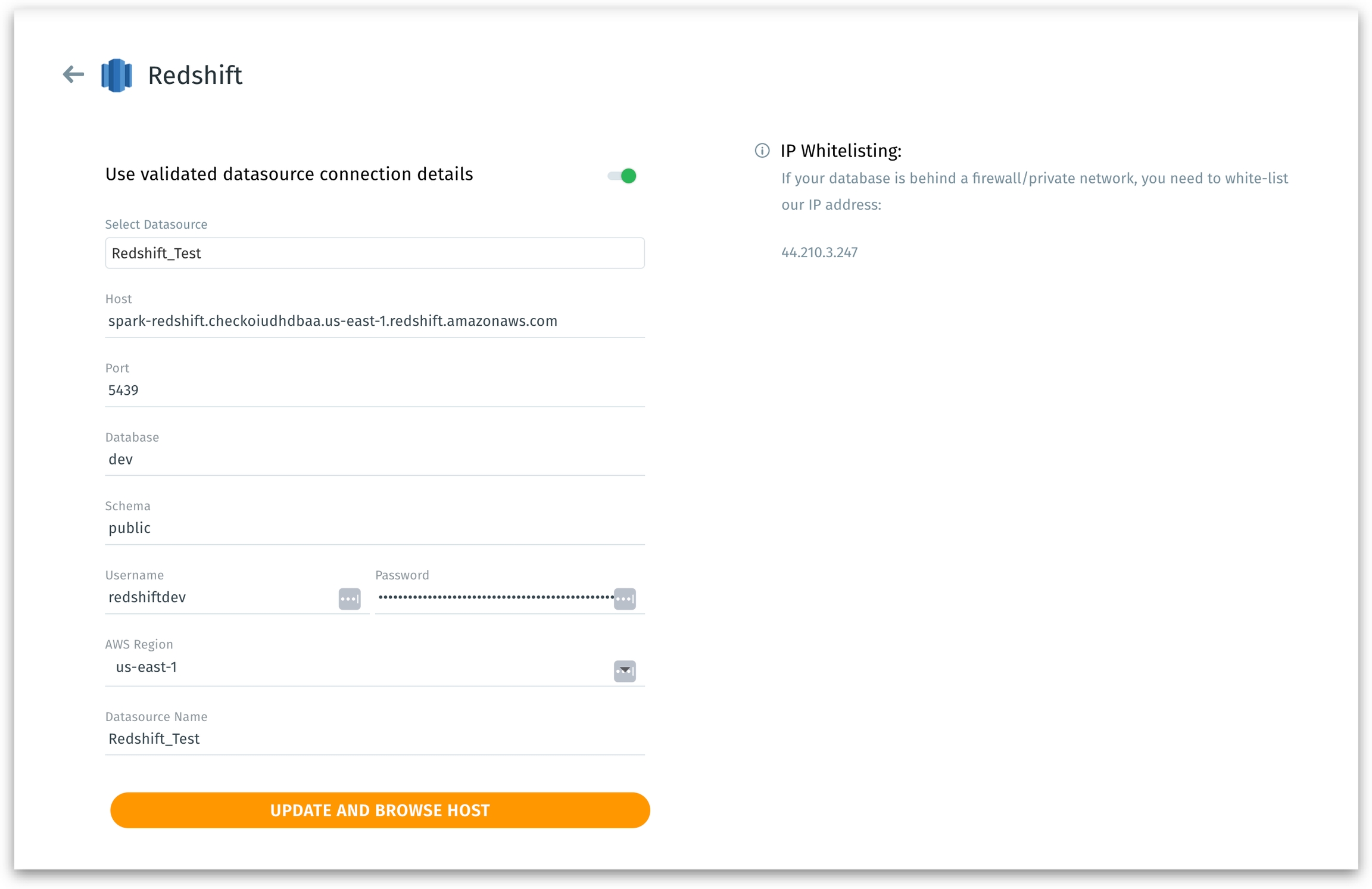The height and width of the screenshot is (889, 1372).
Task: Edit the Datasource Name field
Action: click(375, 739)
